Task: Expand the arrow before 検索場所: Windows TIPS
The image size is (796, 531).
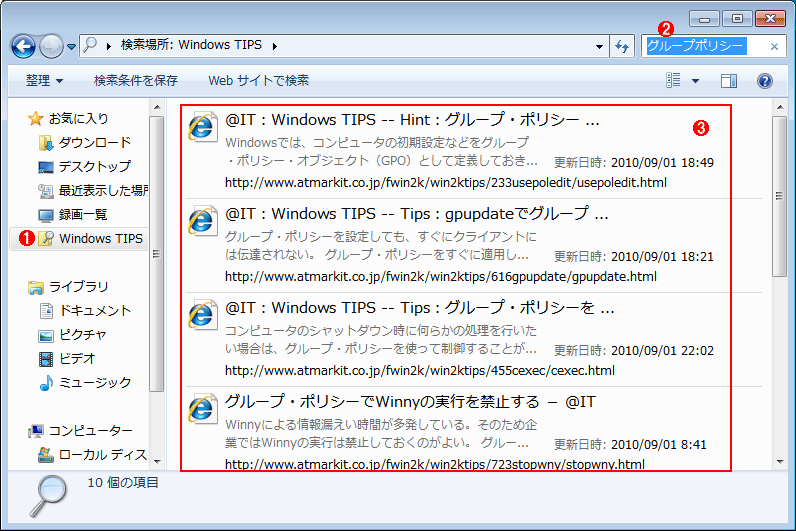Action: pos(109,46)
